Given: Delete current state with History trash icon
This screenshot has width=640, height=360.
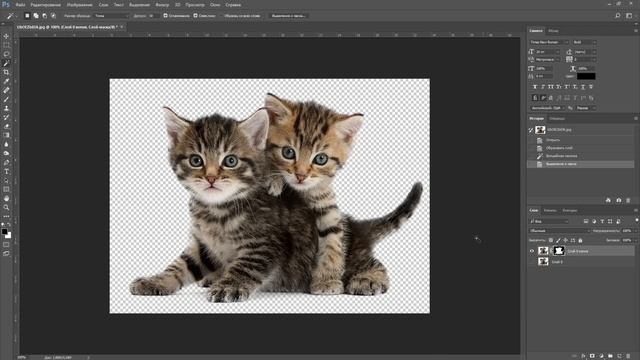Looking at the screenshot, I should point(628,200).
